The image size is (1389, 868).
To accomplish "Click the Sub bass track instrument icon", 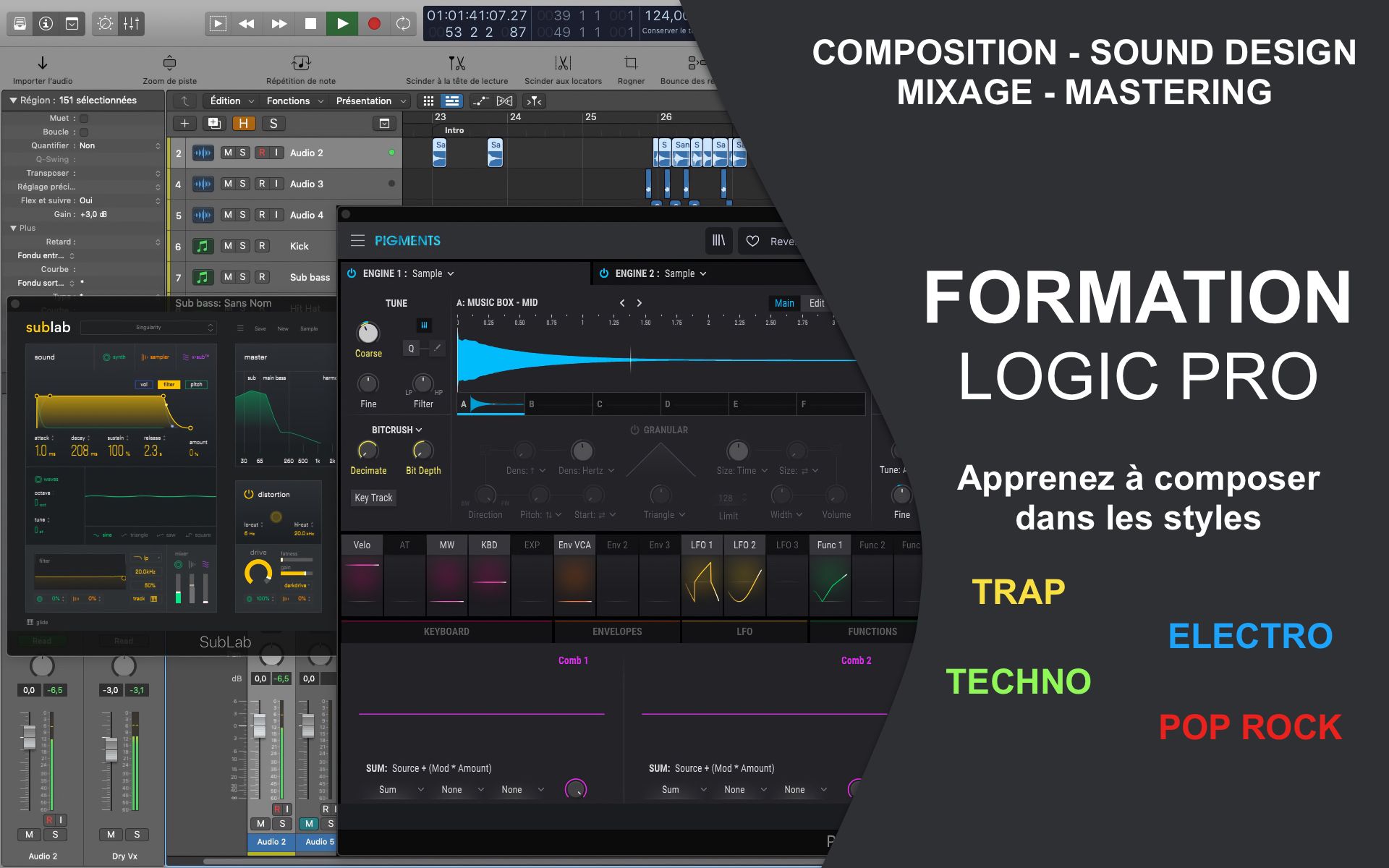I will tap(203, 277).
